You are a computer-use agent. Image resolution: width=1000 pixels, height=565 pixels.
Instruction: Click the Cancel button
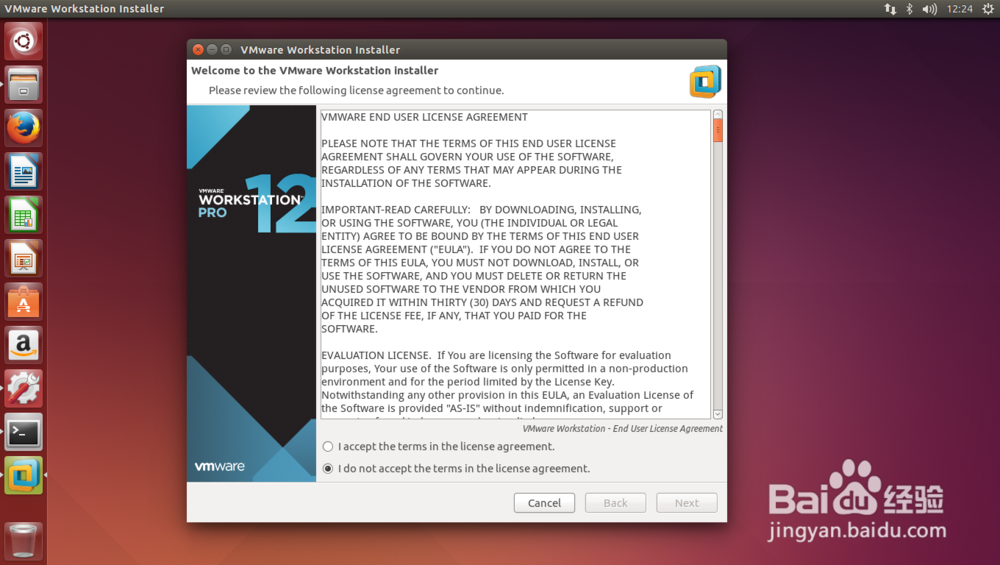pyautogui.click(x=544, y=503)
